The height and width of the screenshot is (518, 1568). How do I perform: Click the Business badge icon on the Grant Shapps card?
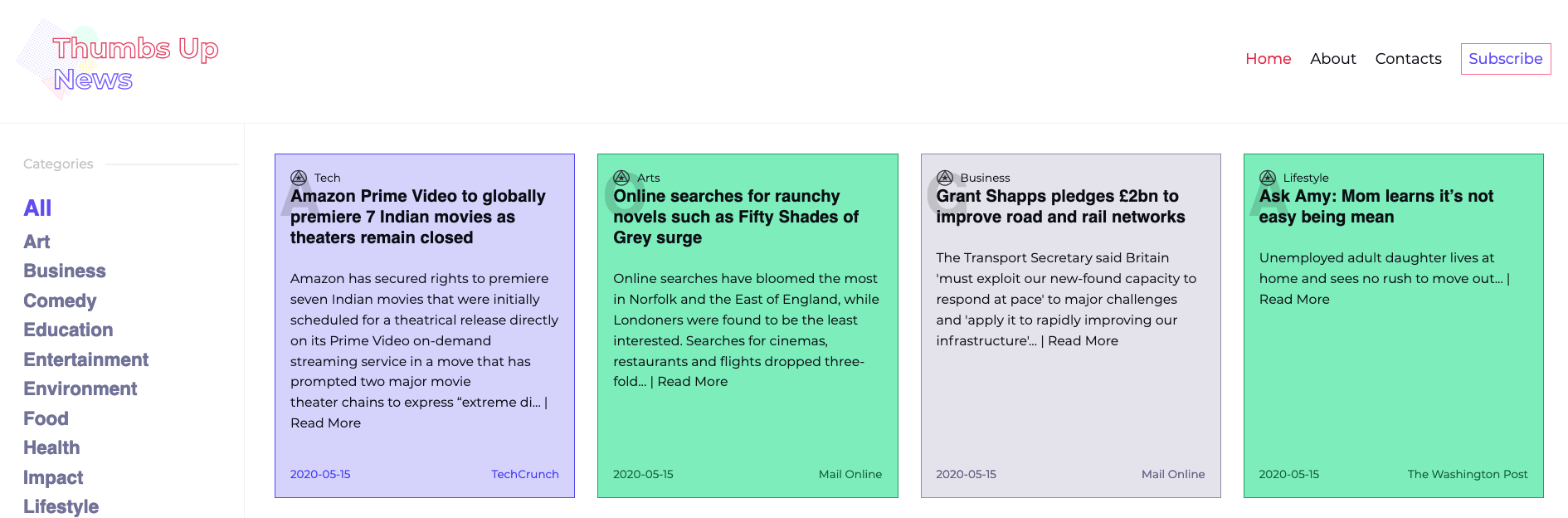click(945, 177)
